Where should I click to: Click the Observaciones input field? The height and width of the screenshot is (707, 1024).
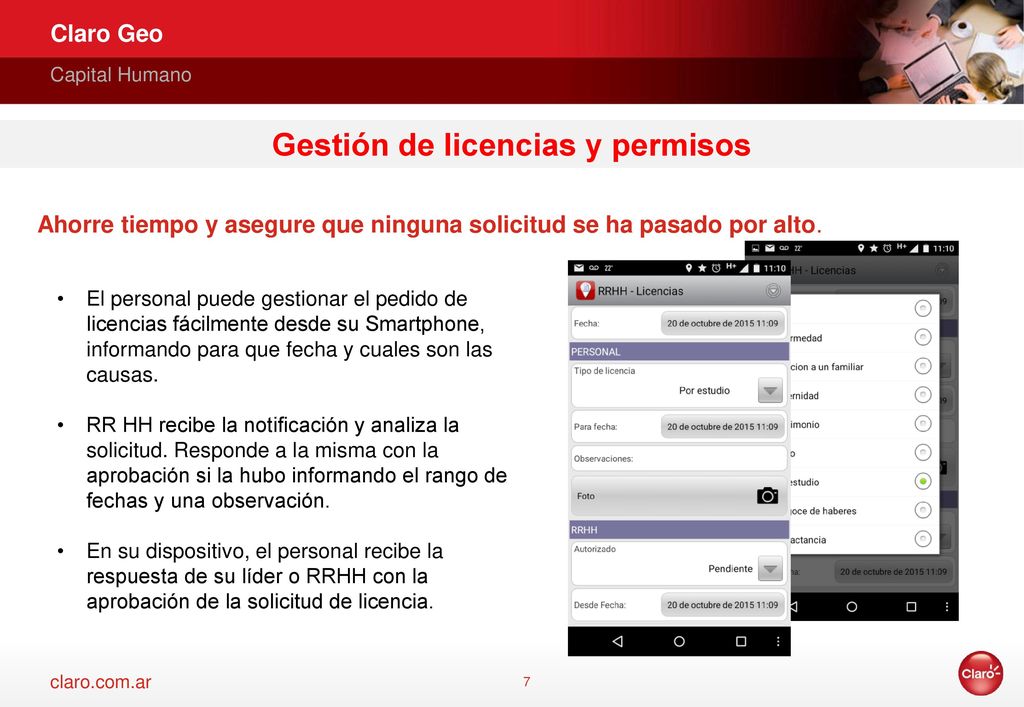click(x=679, y=458)
